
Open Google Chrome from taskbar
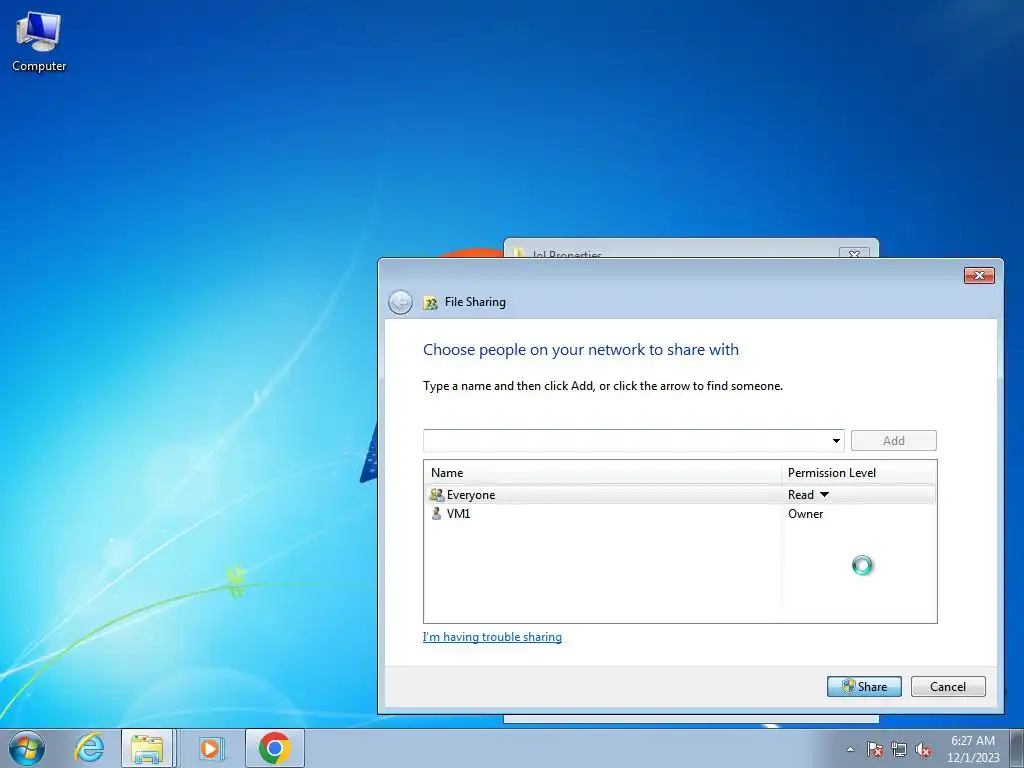[275, 748]
